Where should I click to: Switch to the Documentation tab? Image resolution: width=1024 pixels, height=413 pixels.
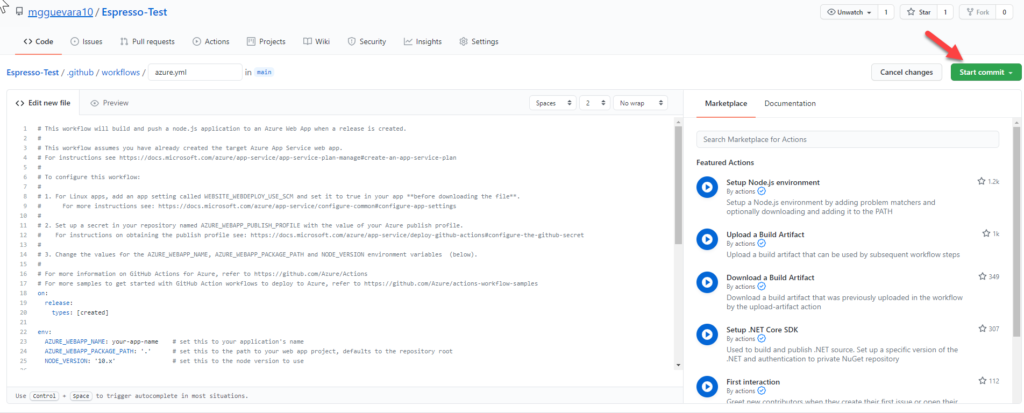point(790,103)
